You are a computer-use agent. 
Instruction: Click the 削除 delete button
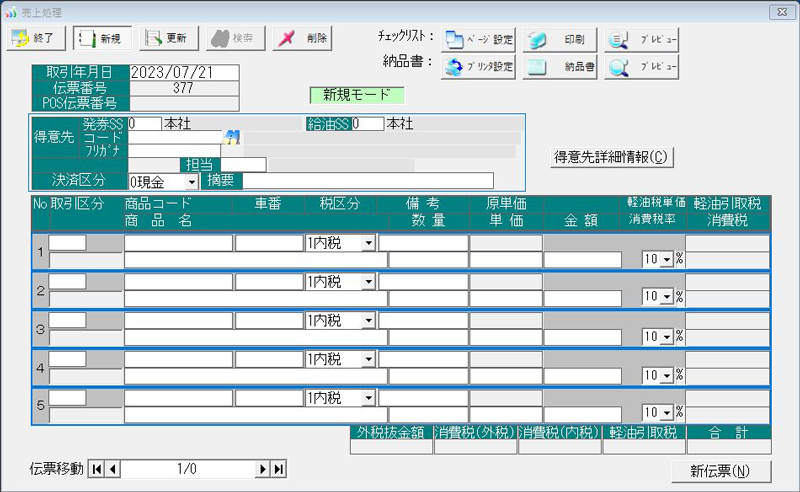pyautogui.click(x=302, y=38)
